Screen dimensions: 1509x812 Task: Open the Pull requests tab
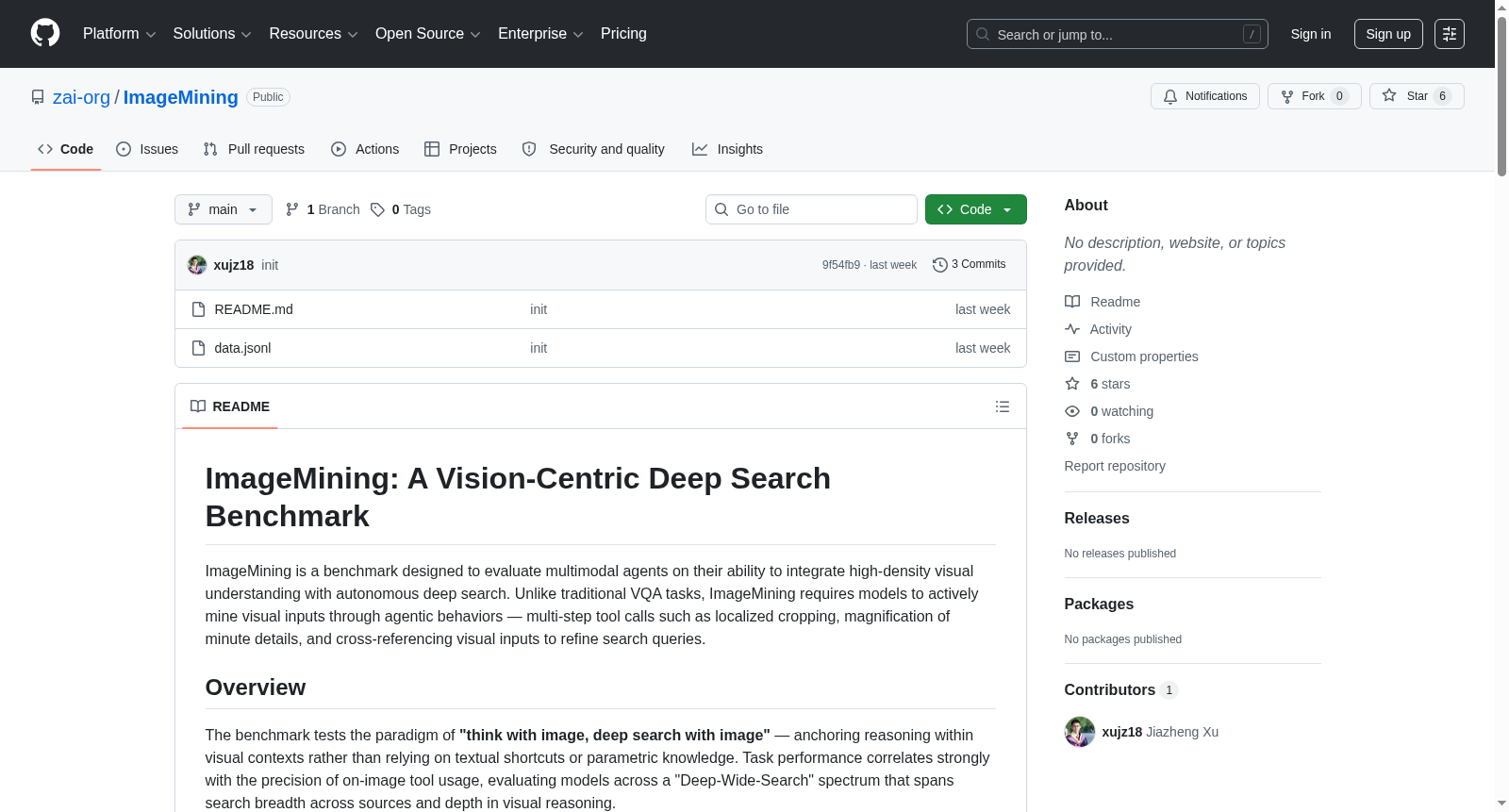[x=254, y=149]
